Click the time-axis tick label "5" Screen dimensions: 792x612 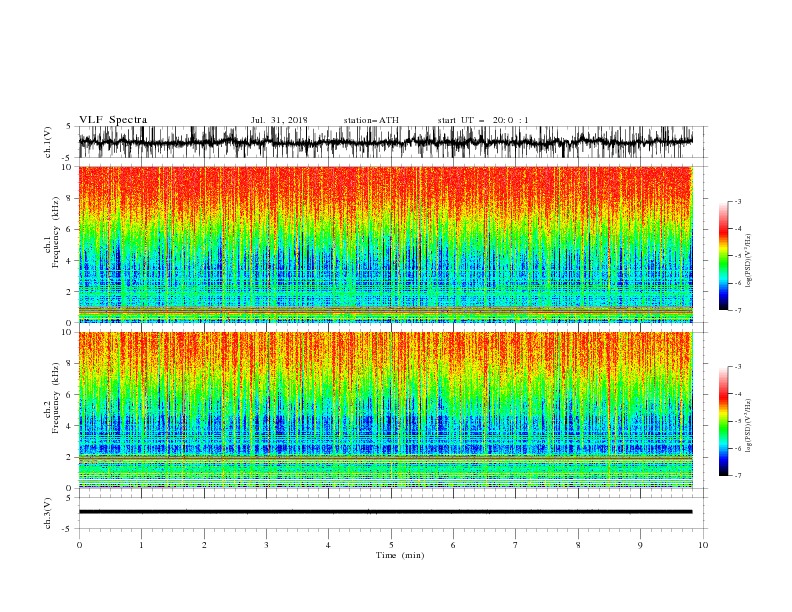tap(391, 545)
